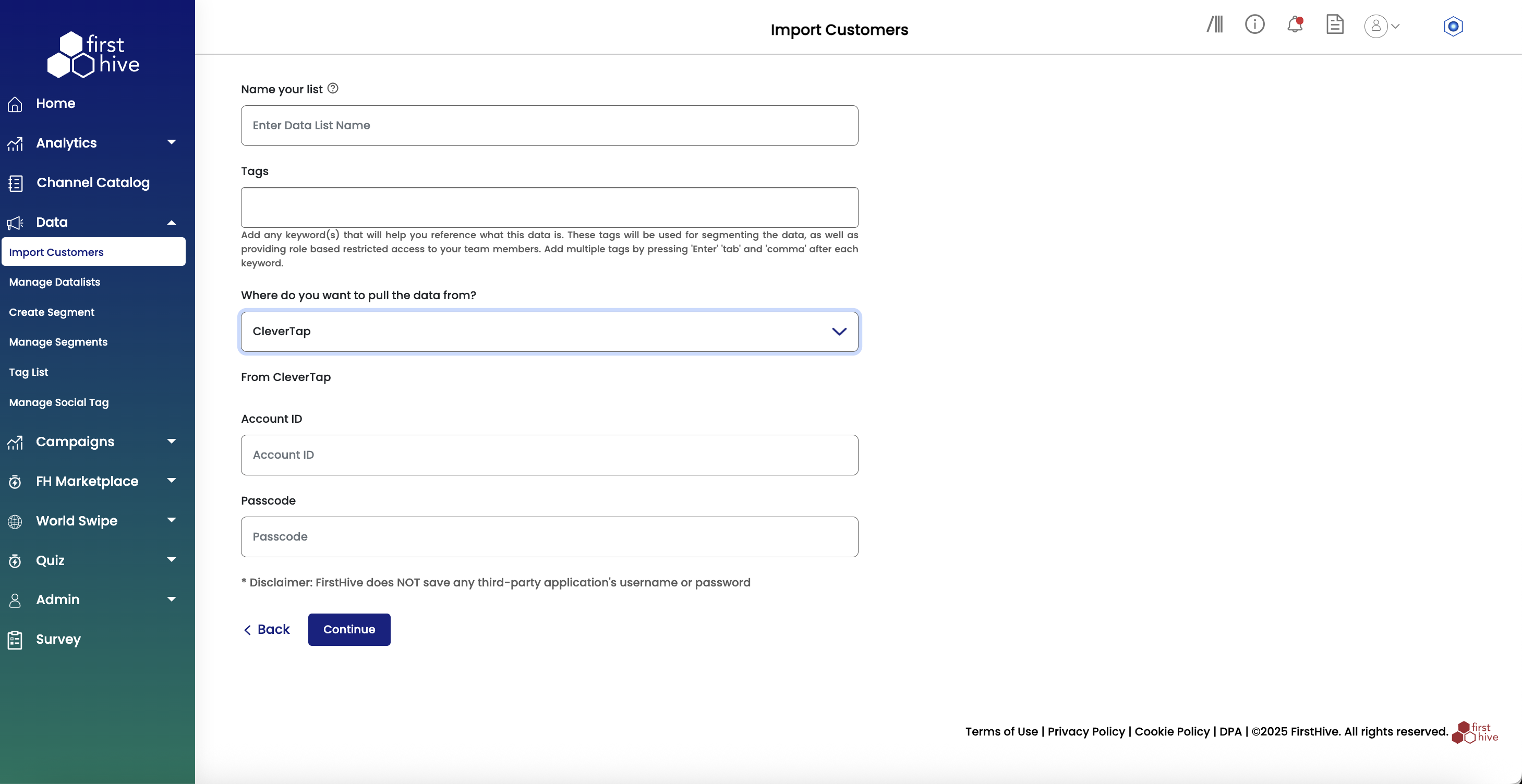The height and width of the screenshot is (784, 1522).
Task: Open Manage Social Tag
Action: (x=58, y=402)
